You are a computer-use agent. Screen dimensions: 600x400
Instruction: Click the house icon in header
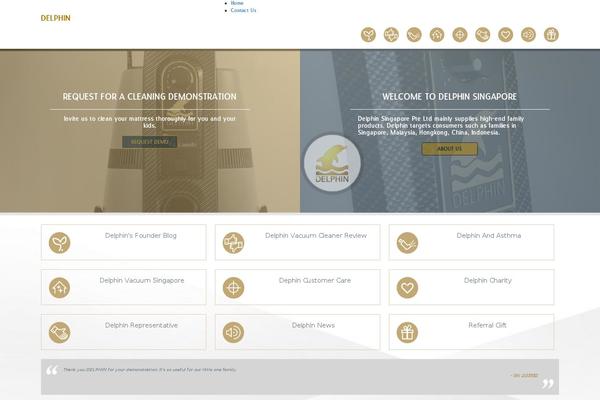(437, 35)
